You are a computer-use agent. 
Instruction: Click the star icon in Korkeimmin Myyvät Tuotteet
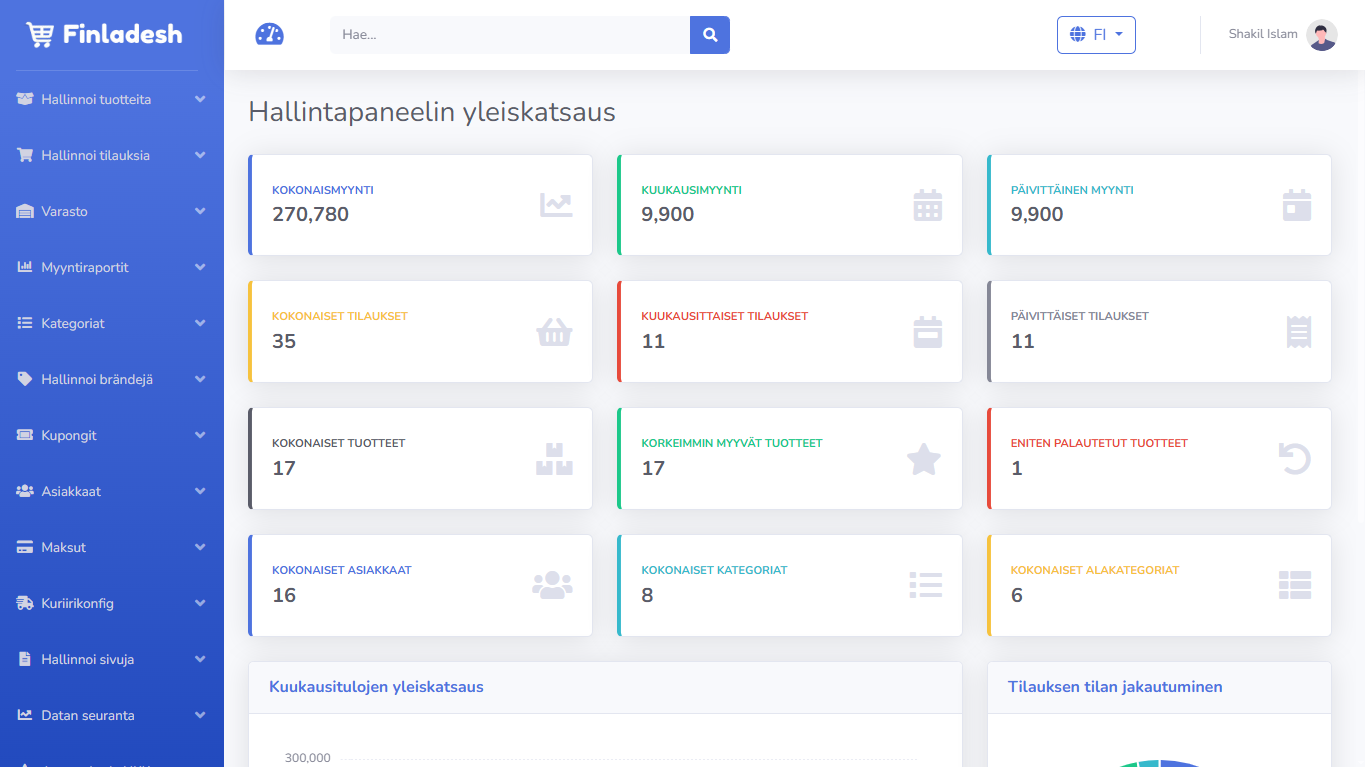pyautogui.click(x=923, y=459)
